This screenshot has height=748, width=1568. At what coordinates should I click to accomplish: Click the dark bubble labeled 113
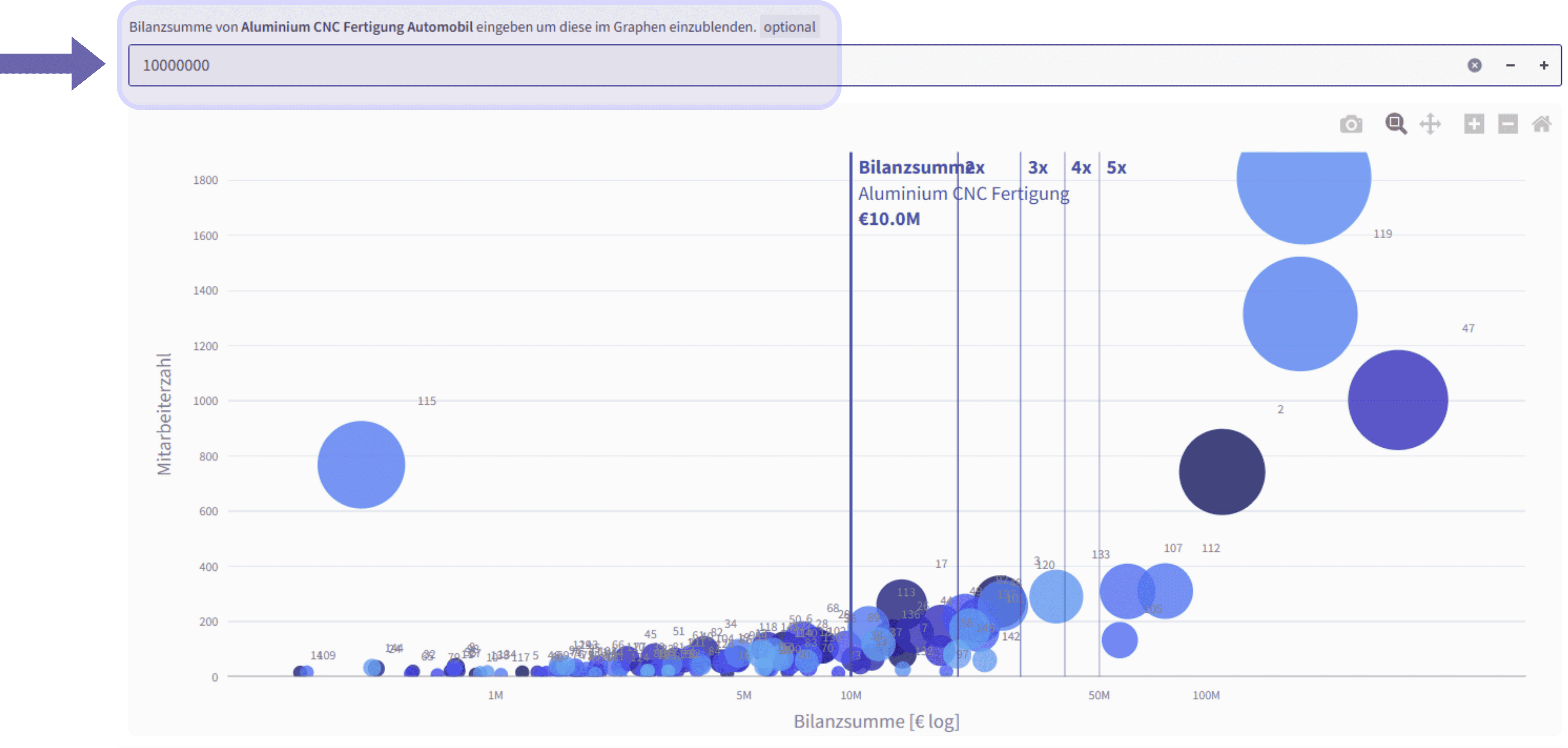coord(902,604)
